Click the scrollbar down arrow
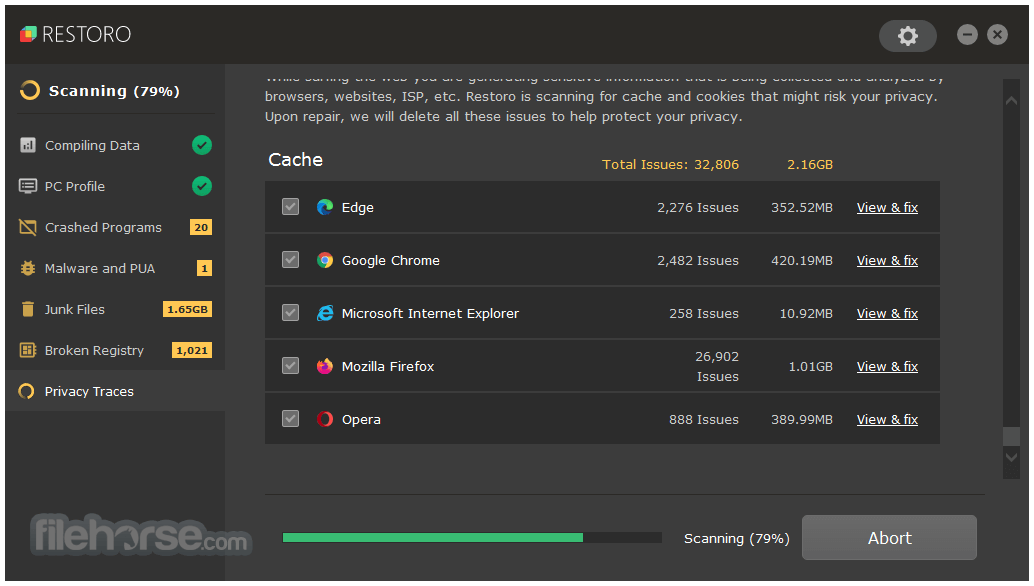This screenshot has height=586, width=1034. (1011, 457)
